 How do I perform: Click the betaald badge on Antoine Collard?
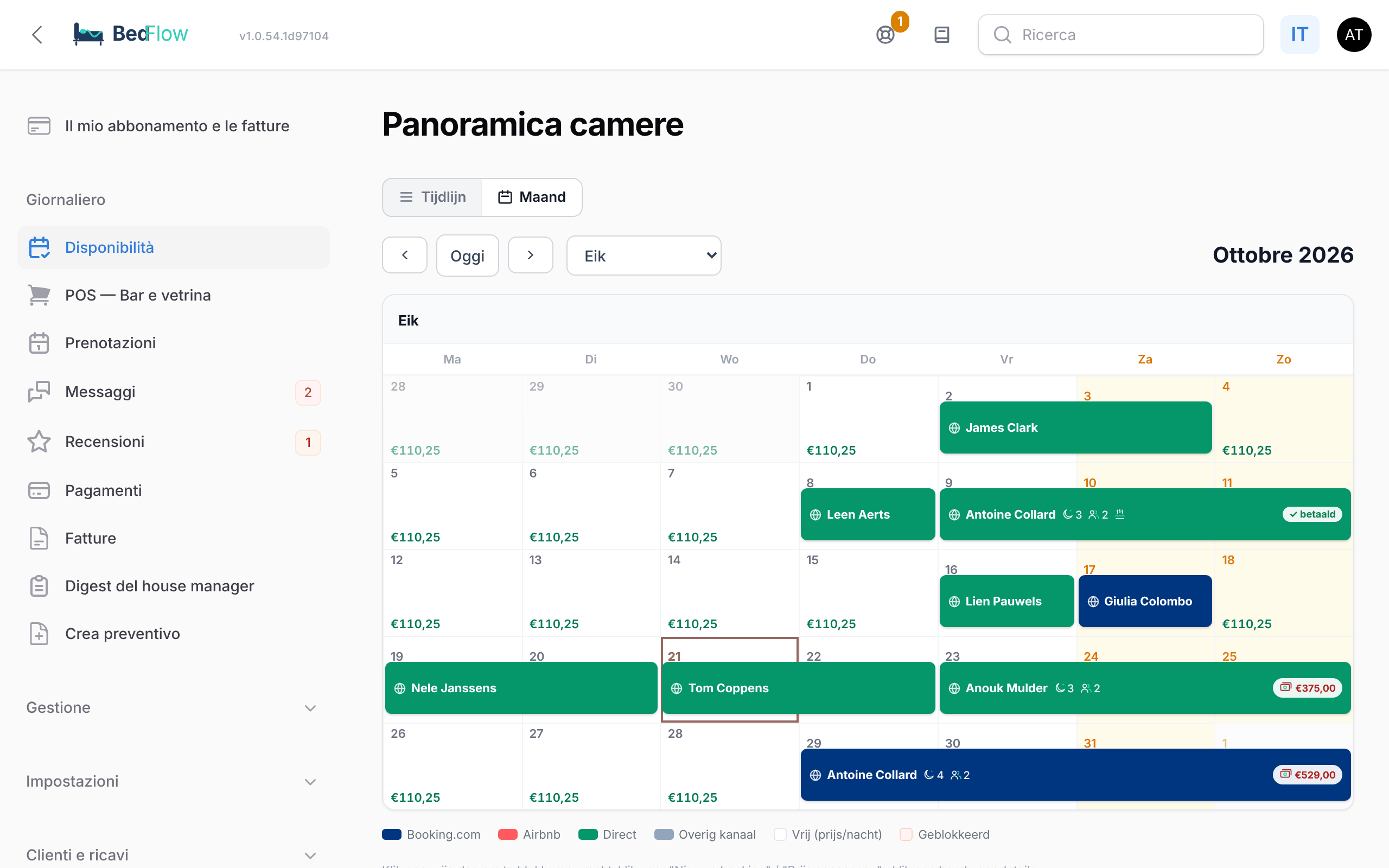click(1312, 514)
